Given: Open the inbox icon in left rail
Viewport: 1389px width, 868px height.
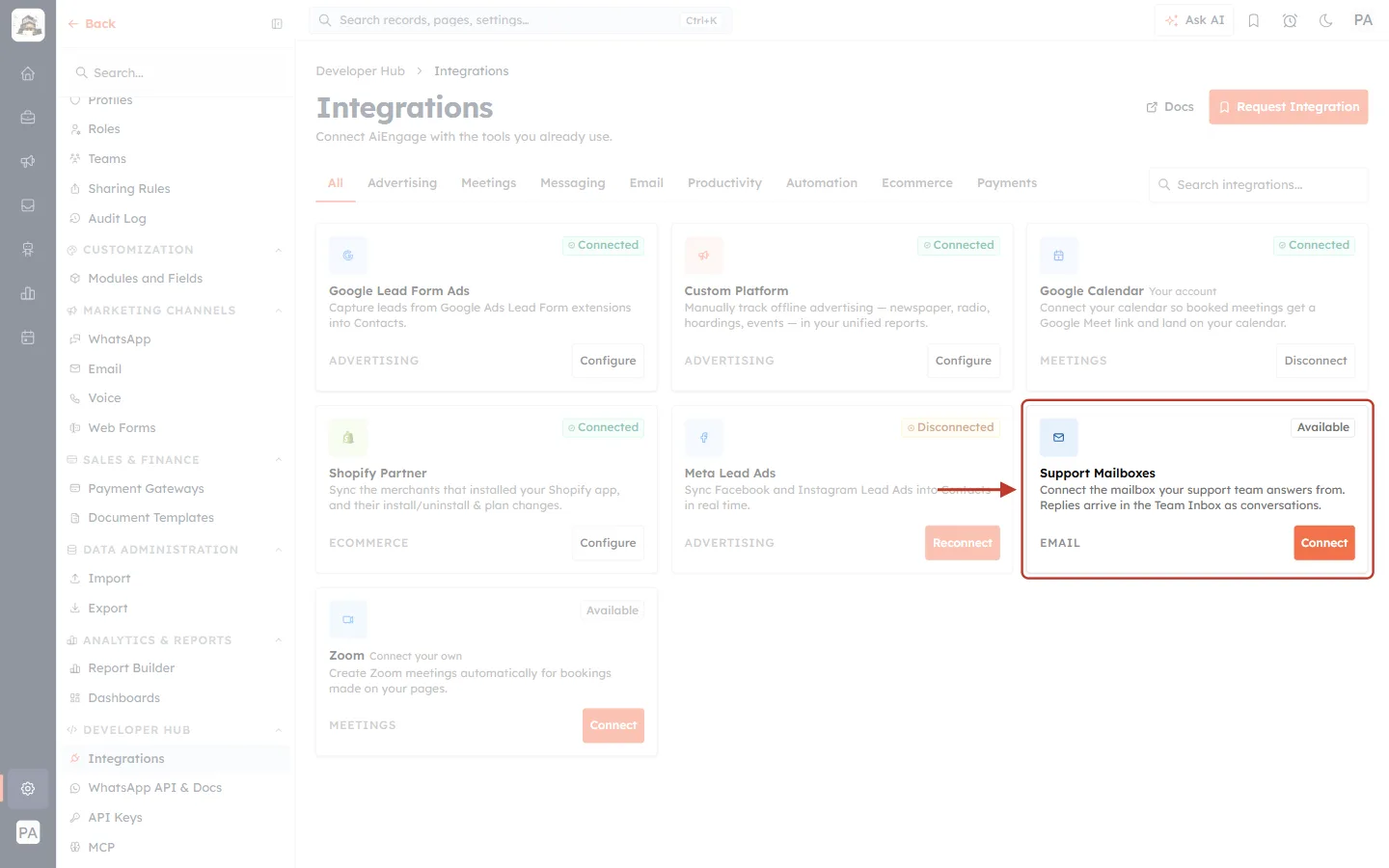Looking at the screenshot, I should point(28,205).
